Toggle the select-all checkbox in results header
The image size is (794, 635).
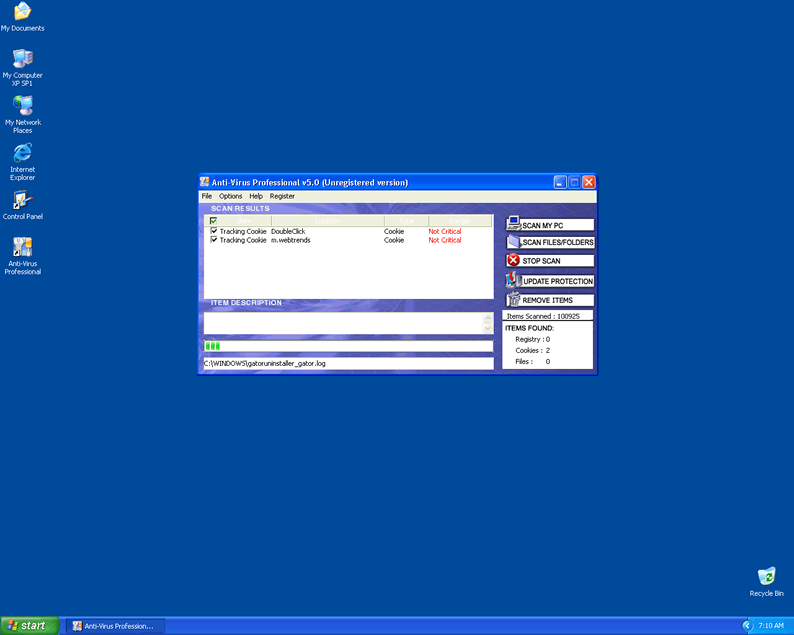pyautogui.click(x=213, y=221)
